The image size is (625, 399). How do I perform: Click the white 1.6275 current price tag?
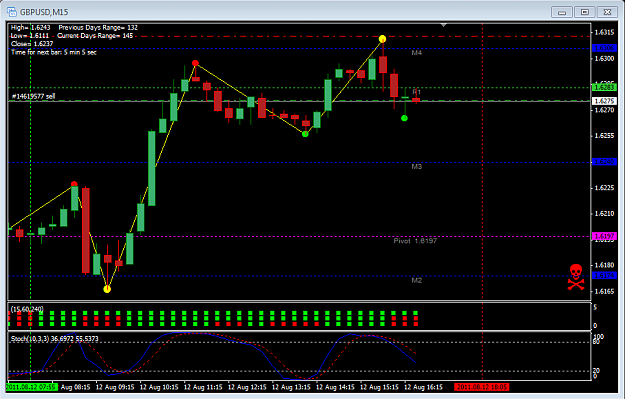604,101
